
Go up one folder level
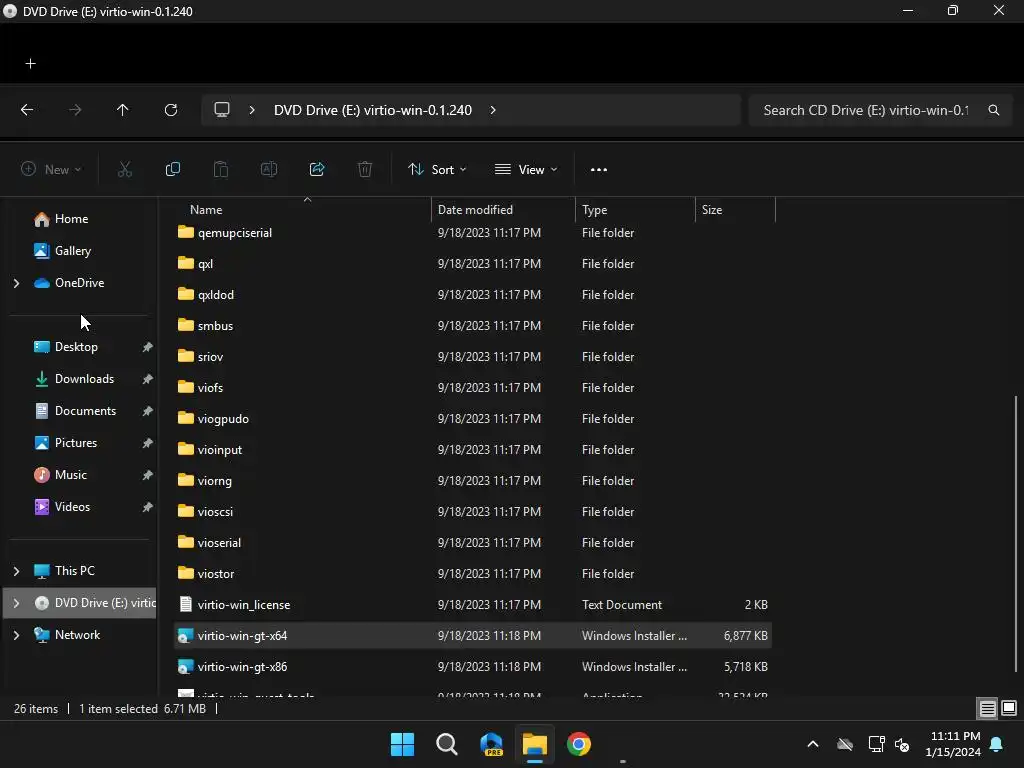click(x=122, y=110)
